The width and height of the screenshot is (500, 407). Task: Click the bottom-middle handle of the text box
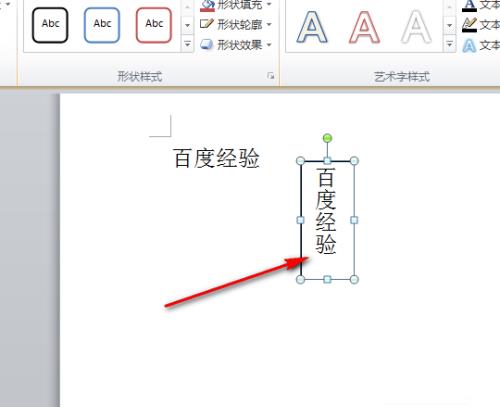(x=327, y=279)
